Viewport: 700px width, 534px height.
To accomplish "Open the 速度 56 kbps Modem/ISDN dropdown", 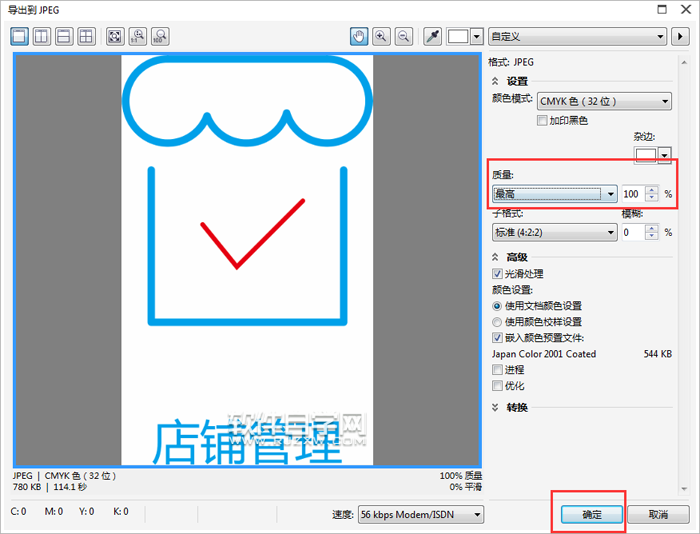I will tap(421, 514).
